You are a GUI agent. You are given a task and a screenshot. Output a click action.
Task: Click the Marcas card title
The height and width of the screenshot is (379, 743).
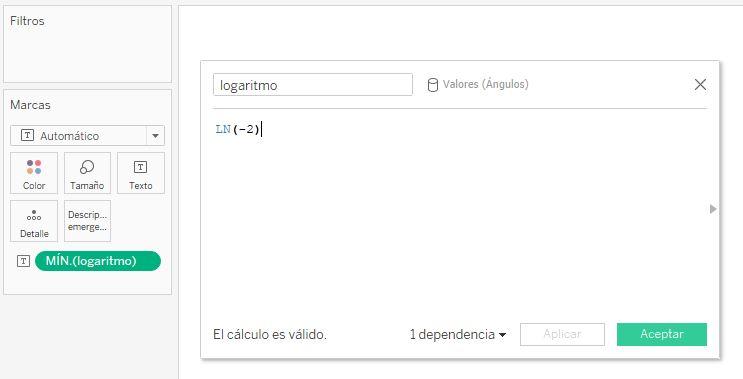[x=30, y=105]
